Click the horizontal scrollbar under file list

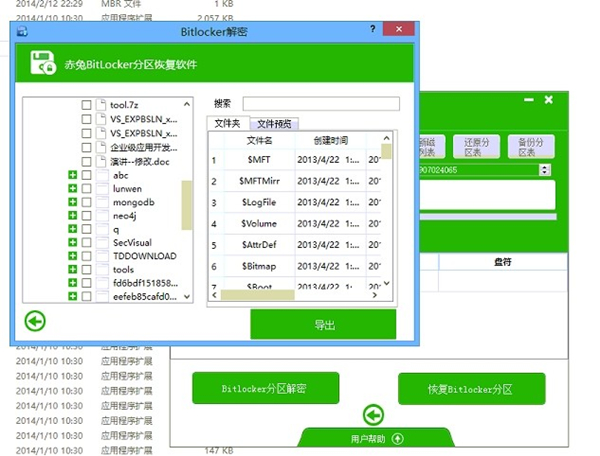point(257,295)
